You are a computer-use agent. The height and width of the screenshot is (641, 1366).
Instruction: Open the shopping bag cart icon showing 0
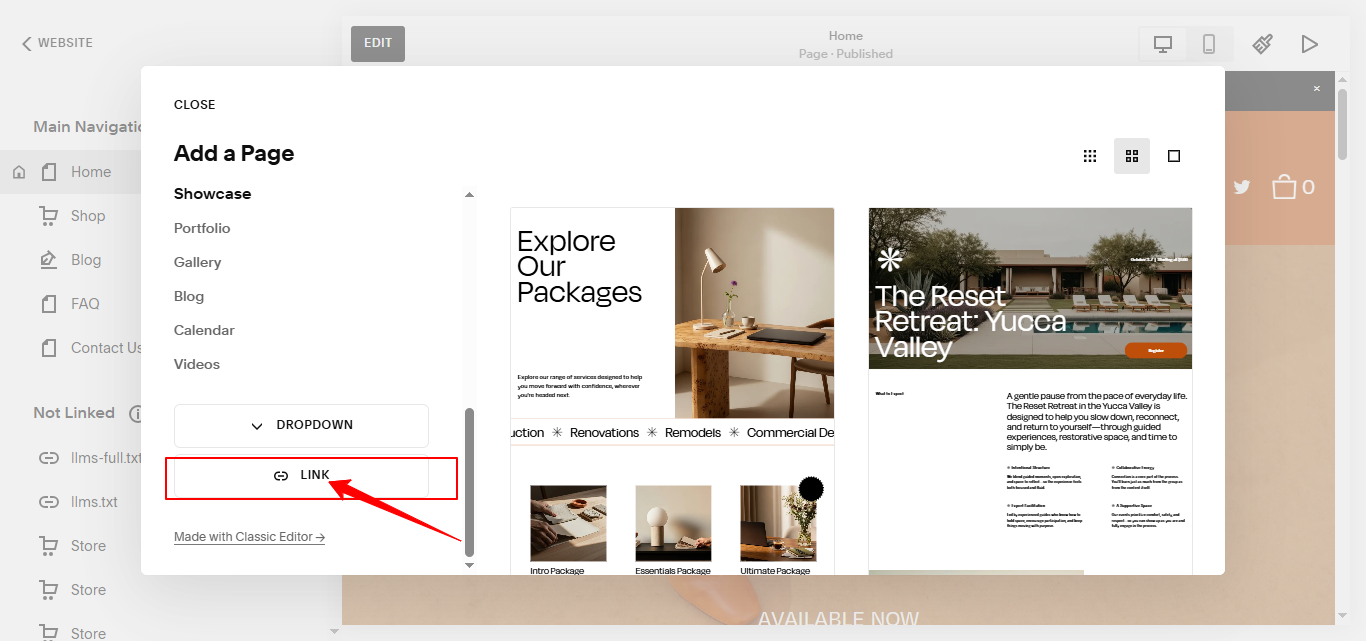(1293, 187)
